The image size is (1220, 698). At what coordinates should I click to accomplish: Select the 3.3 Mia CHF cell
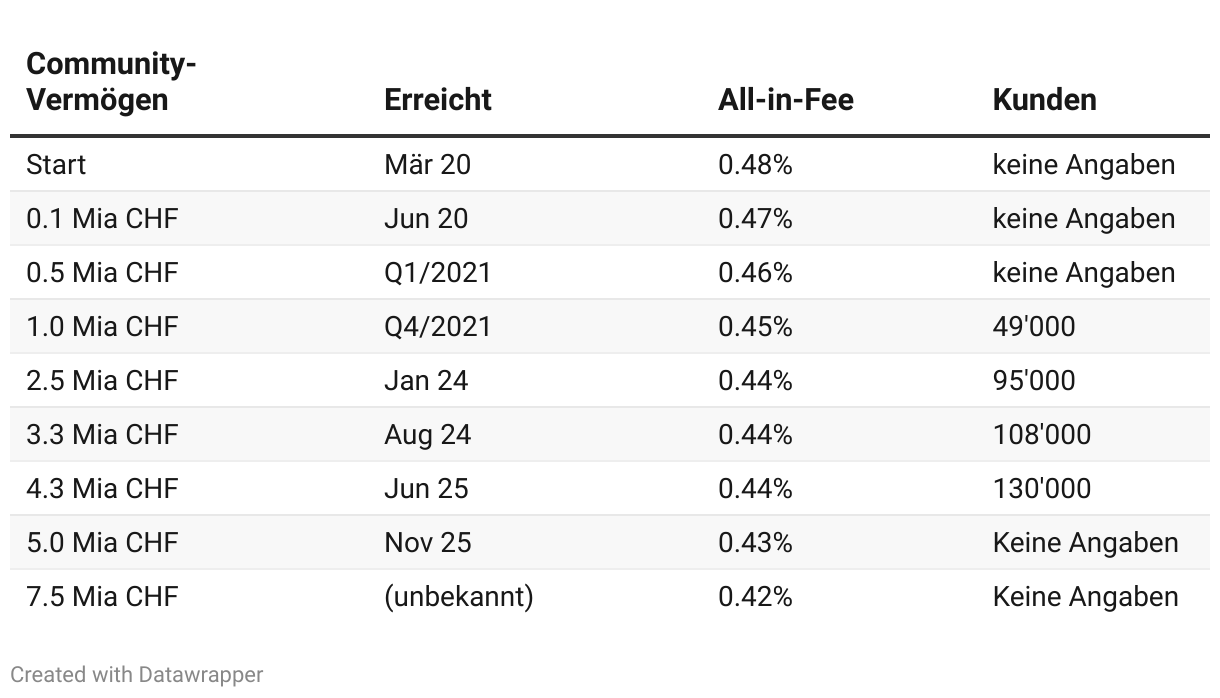point(102,435)
